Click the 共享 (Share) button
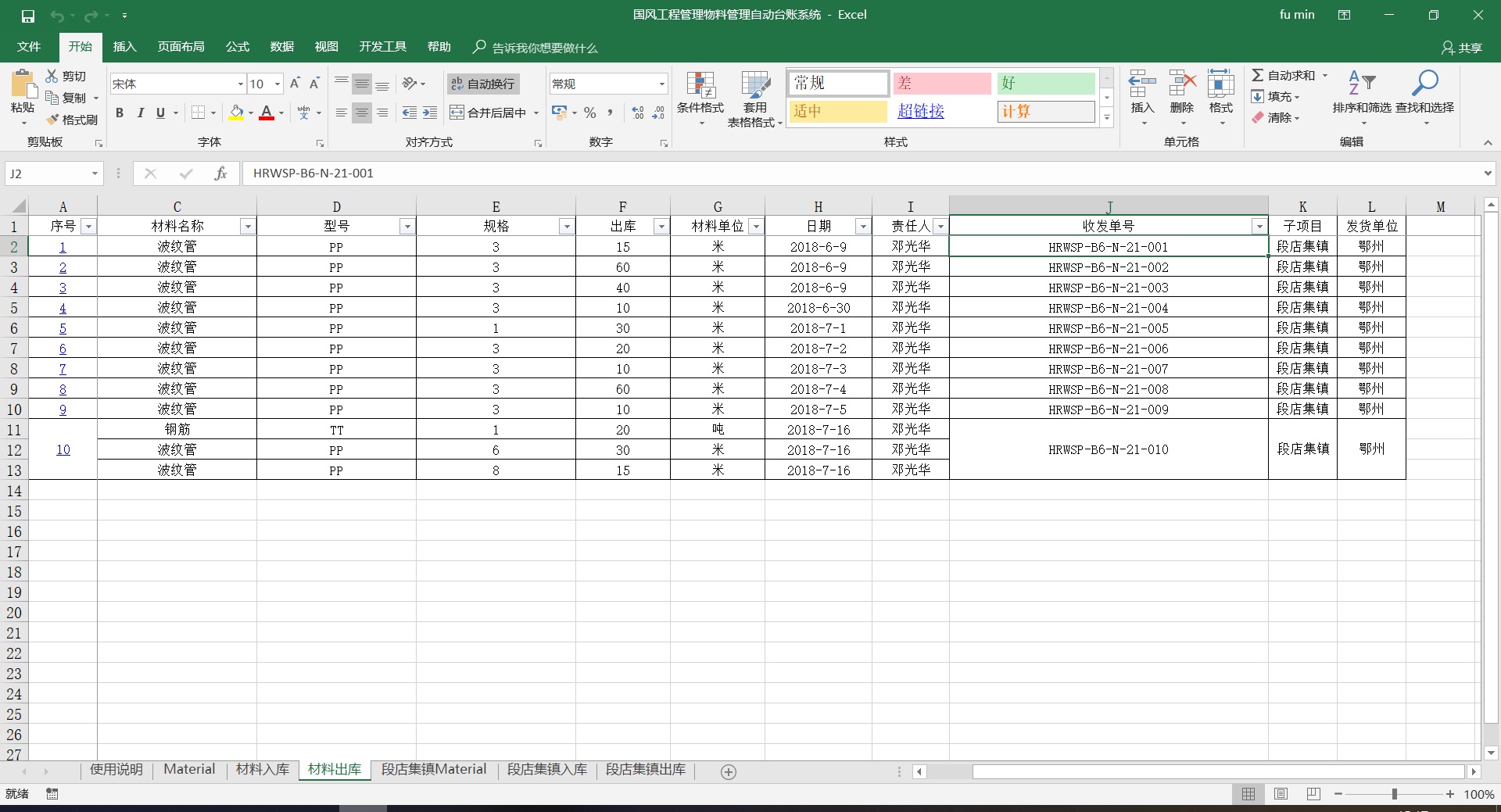 pyautogui.click(x=1462, y=48)
